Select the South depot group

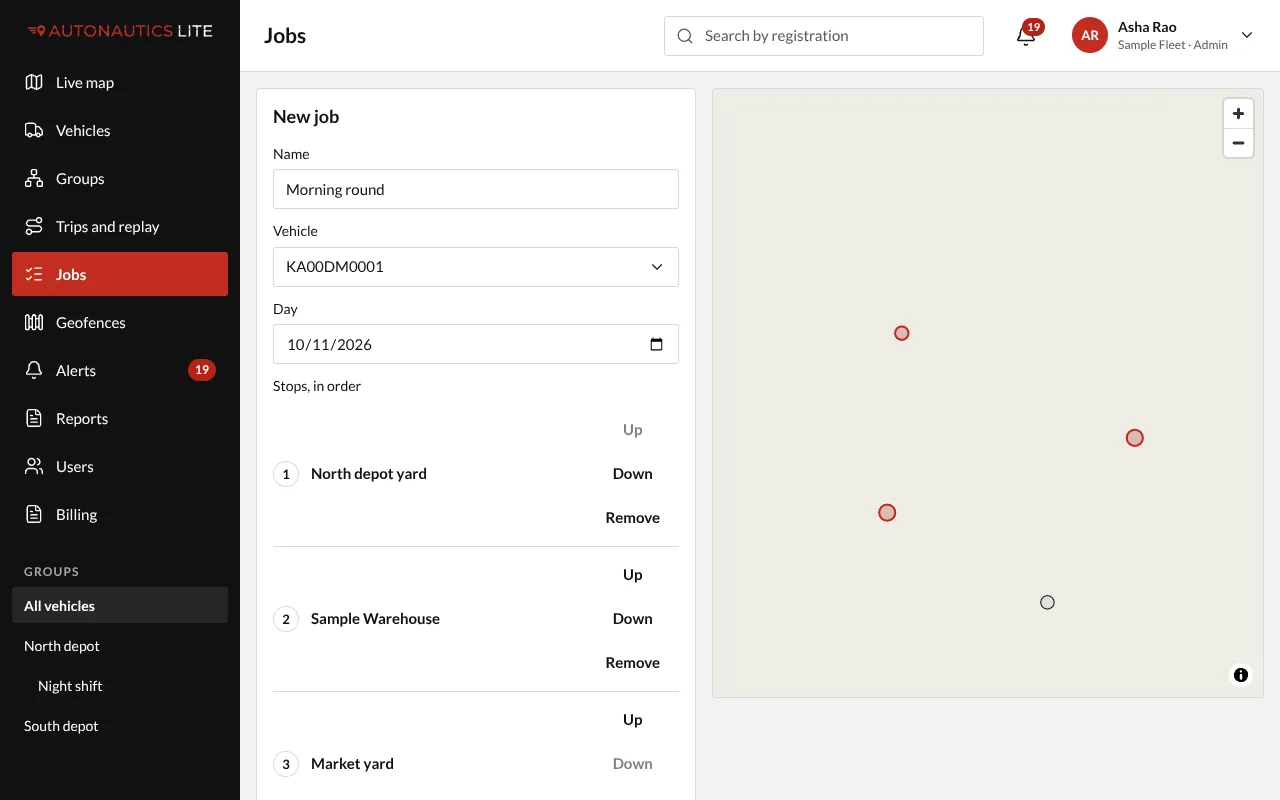point(120,726)
